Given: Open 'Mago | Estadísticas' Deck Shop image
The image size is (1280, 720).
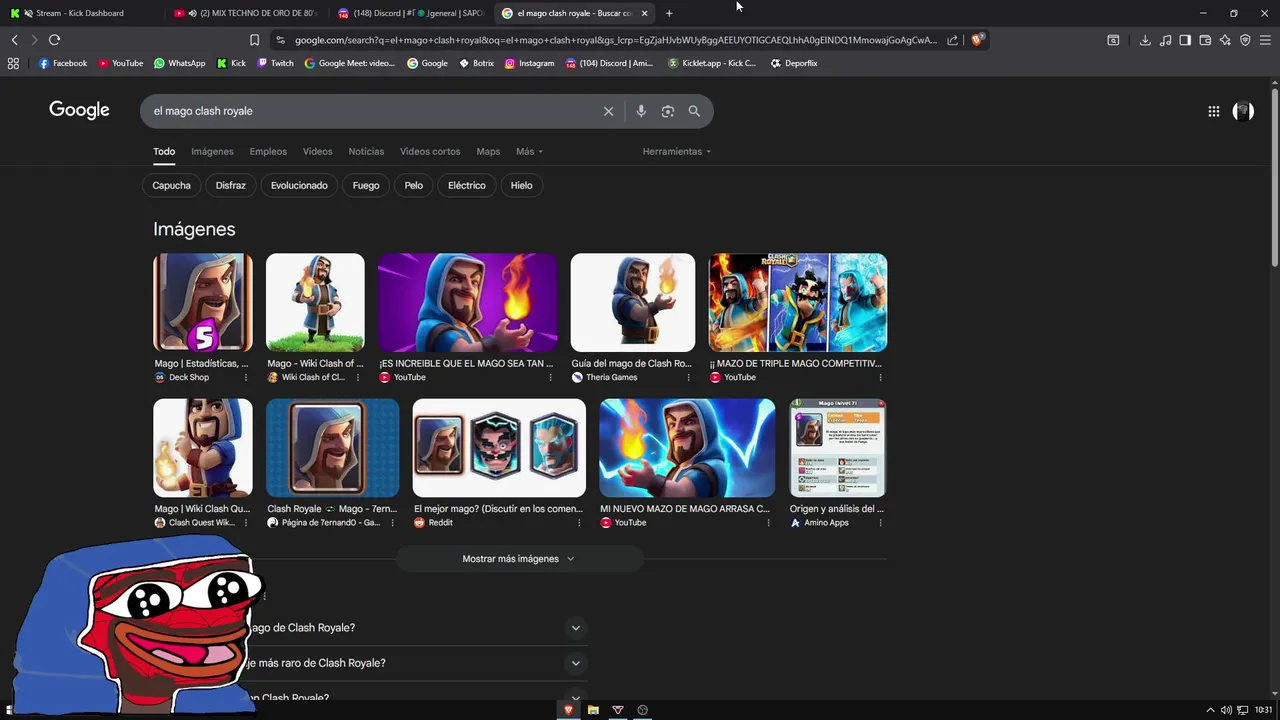Looking at the screenshot, I should pyautogui.click(x=203, y=303).
